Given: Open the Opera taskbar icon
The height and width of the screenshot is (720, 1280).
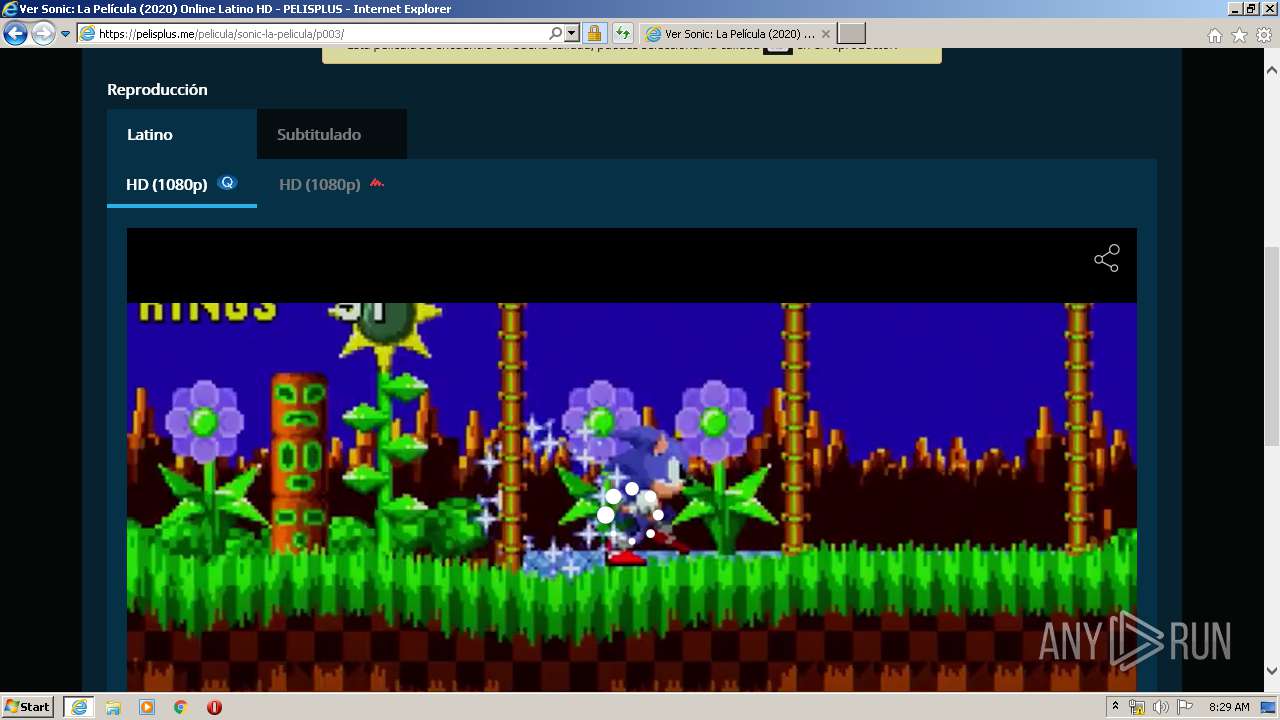Looking at the screenshot, I should (x=214, y=707).
